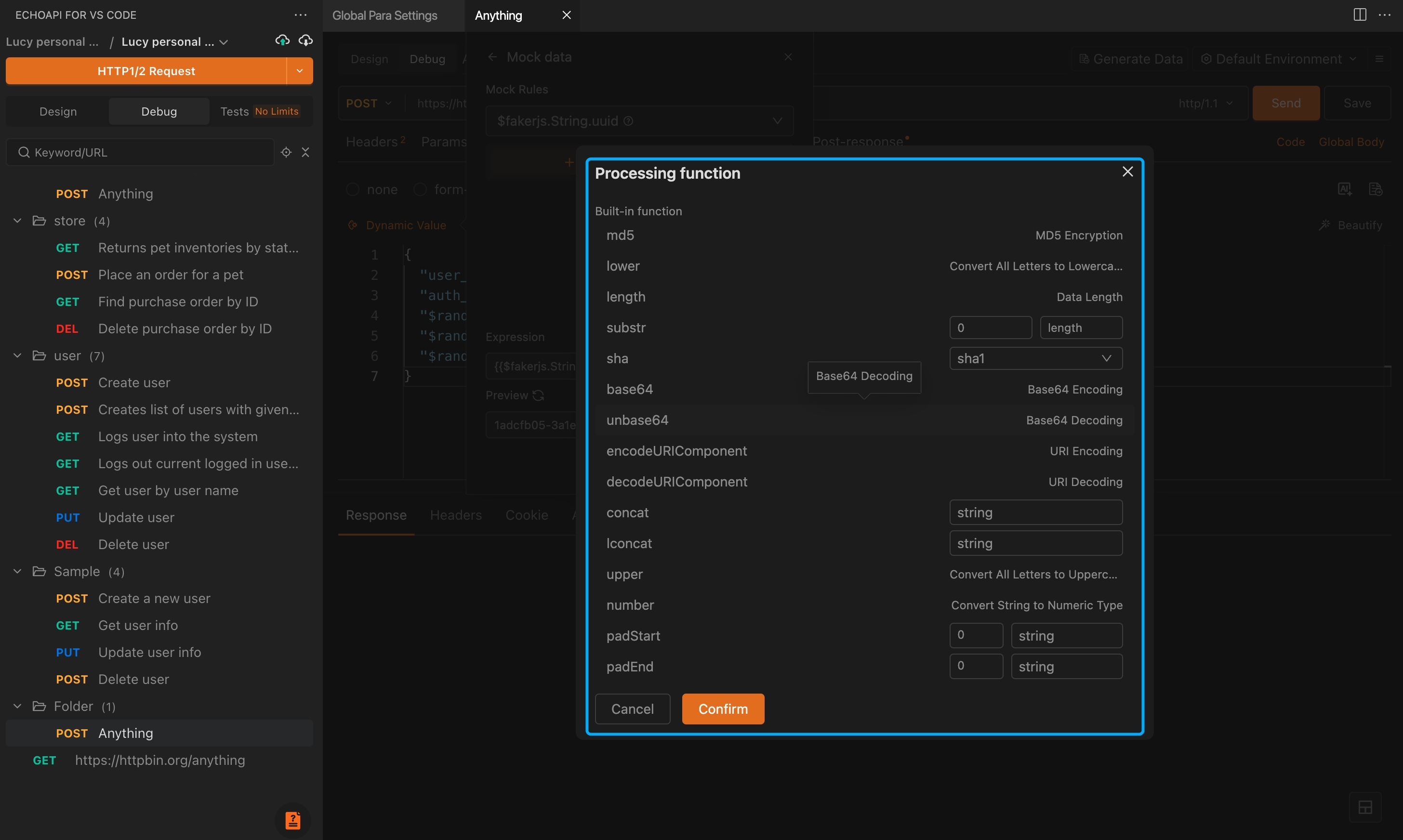
Task: Close the Processing function dialog
Action: point(1127,171)
